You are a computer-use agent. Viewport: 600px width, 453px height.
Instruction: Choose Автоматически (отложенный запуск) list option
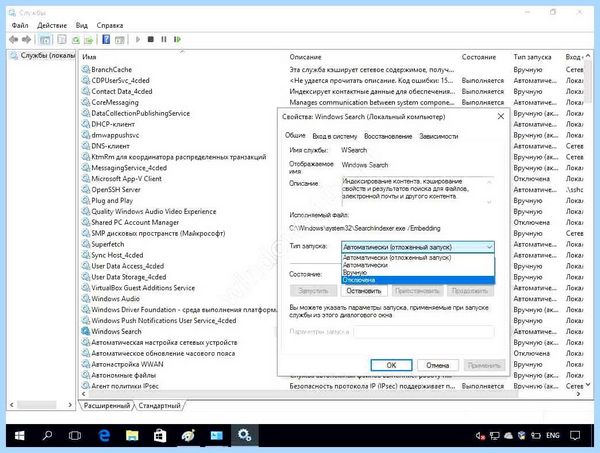pos(417,257)
